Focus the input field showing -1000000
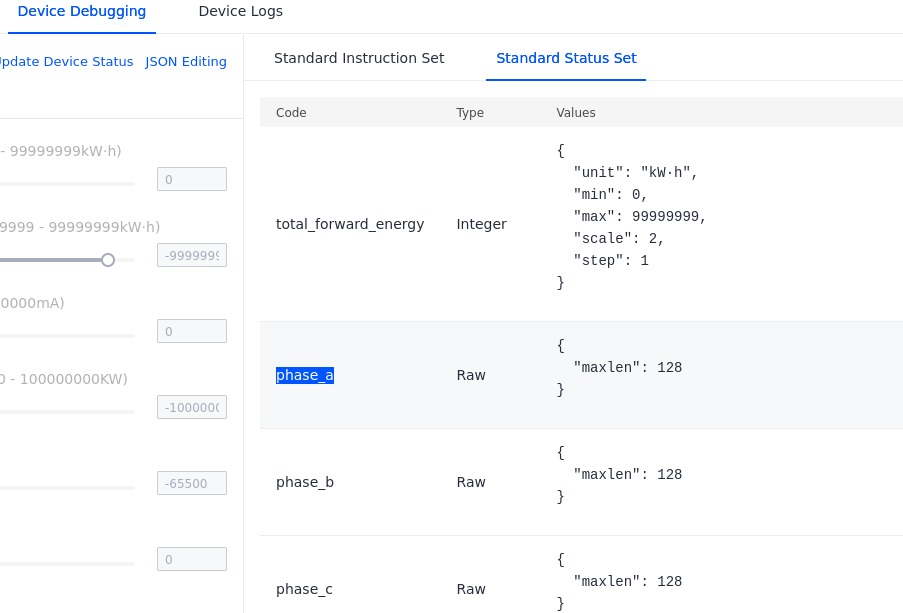Image resolution: width=903 pixels, height=613 pixels. 192,407
